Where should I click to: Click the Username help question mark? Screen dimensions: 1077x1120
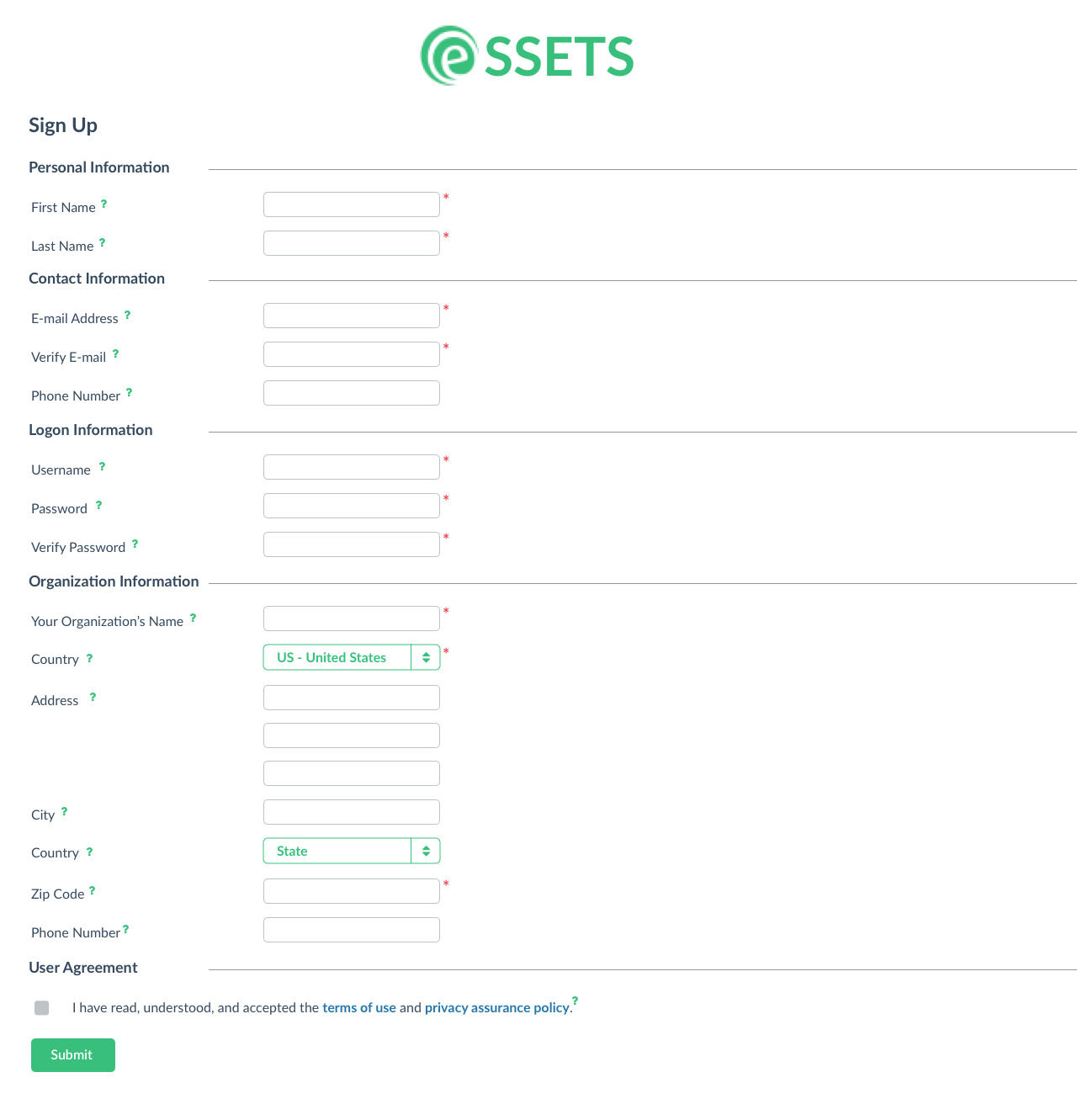coord(103,466)
